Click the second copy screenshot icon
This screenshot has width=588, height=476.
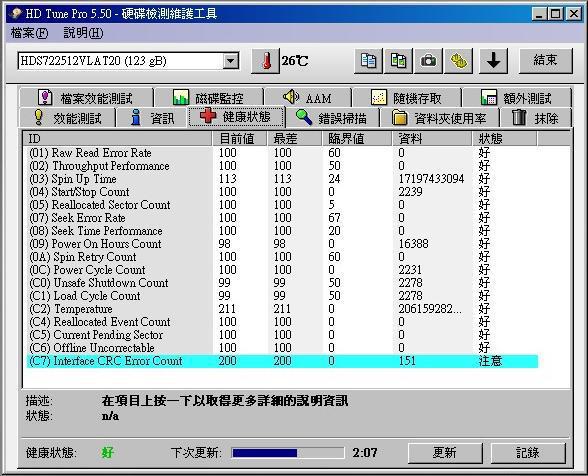pos(398,61)
